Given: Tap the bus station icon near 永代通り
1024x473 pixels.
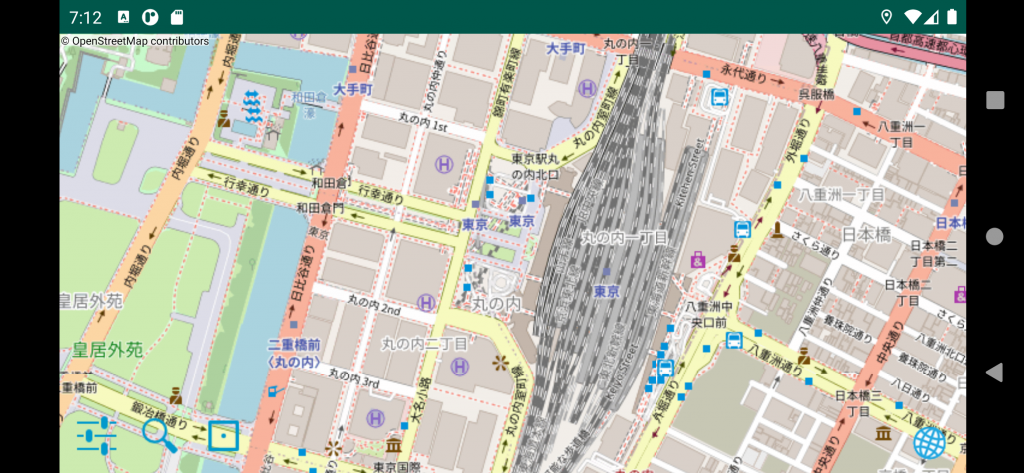Looking at the screenshot, I should click(x=718, y=97).
